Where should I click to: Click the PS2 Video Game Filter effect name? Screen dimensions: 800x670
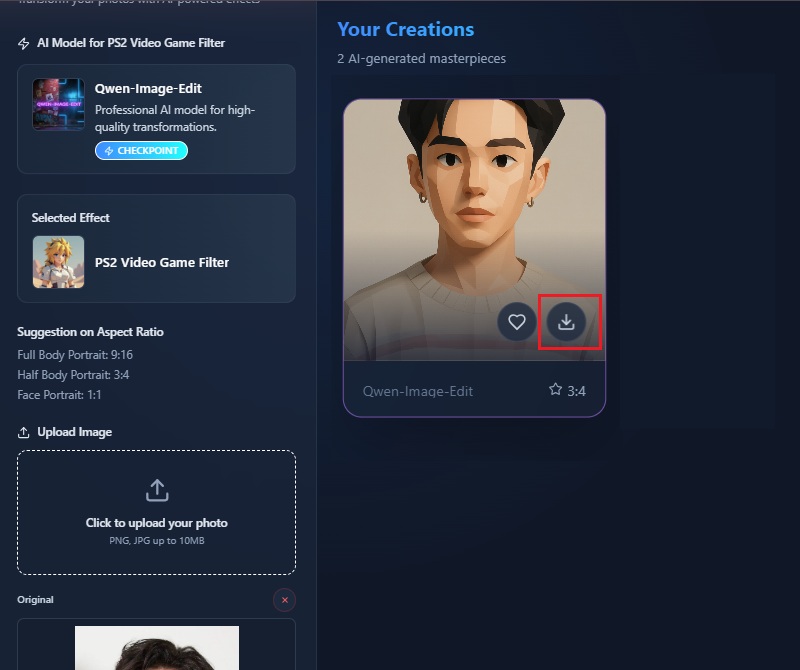click(x=162, y=262)
